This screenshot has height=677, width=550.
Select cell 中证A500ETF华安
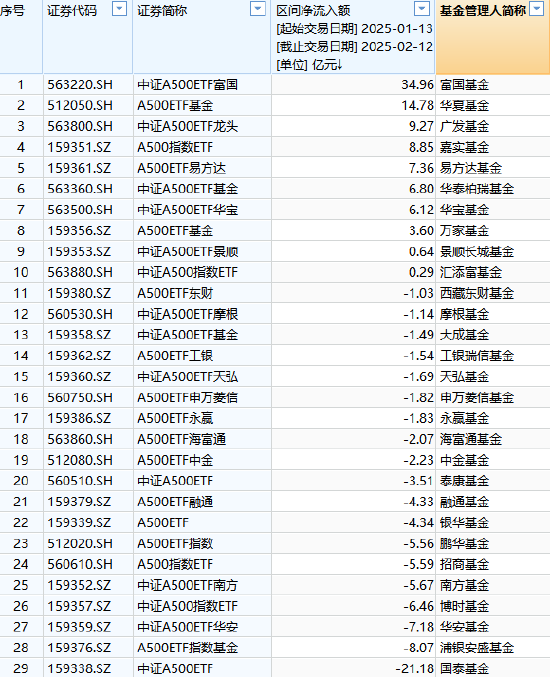coord(202,626)
